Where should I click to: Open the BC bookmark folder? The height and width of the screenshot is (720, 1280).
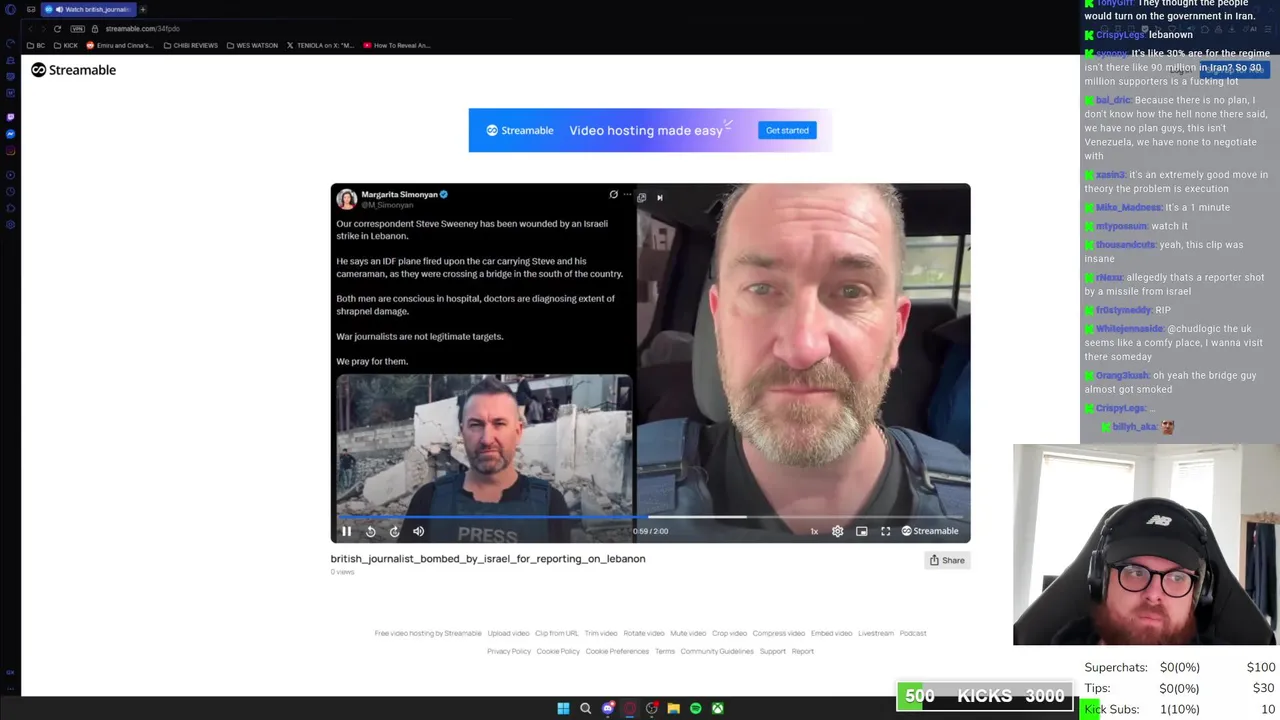click(x=36, y=45)
